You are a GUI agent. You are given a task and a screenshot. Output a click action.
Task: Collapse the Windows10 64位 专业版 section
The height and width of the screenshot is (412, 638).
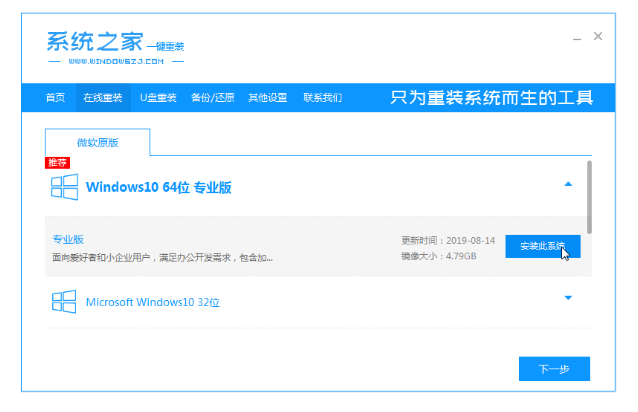tap(568, 184)
